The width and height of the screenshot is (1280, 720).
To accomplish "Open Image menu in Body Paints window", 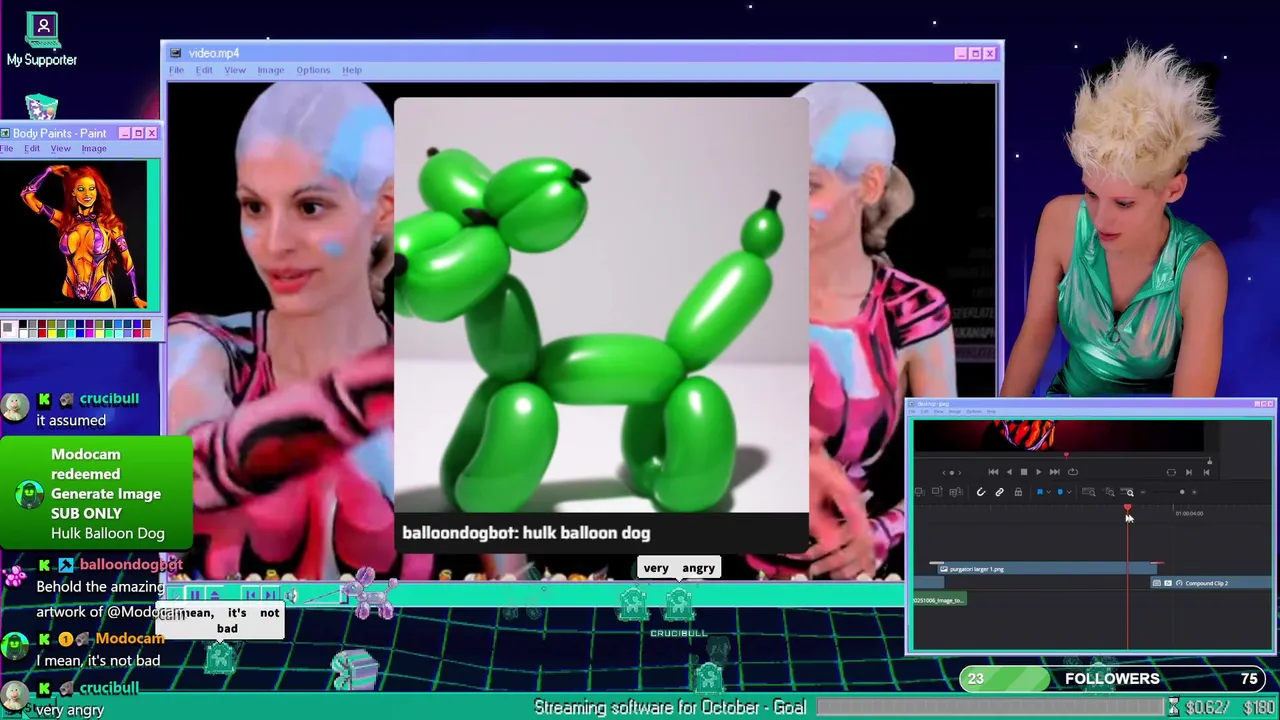I will [94, 149].
